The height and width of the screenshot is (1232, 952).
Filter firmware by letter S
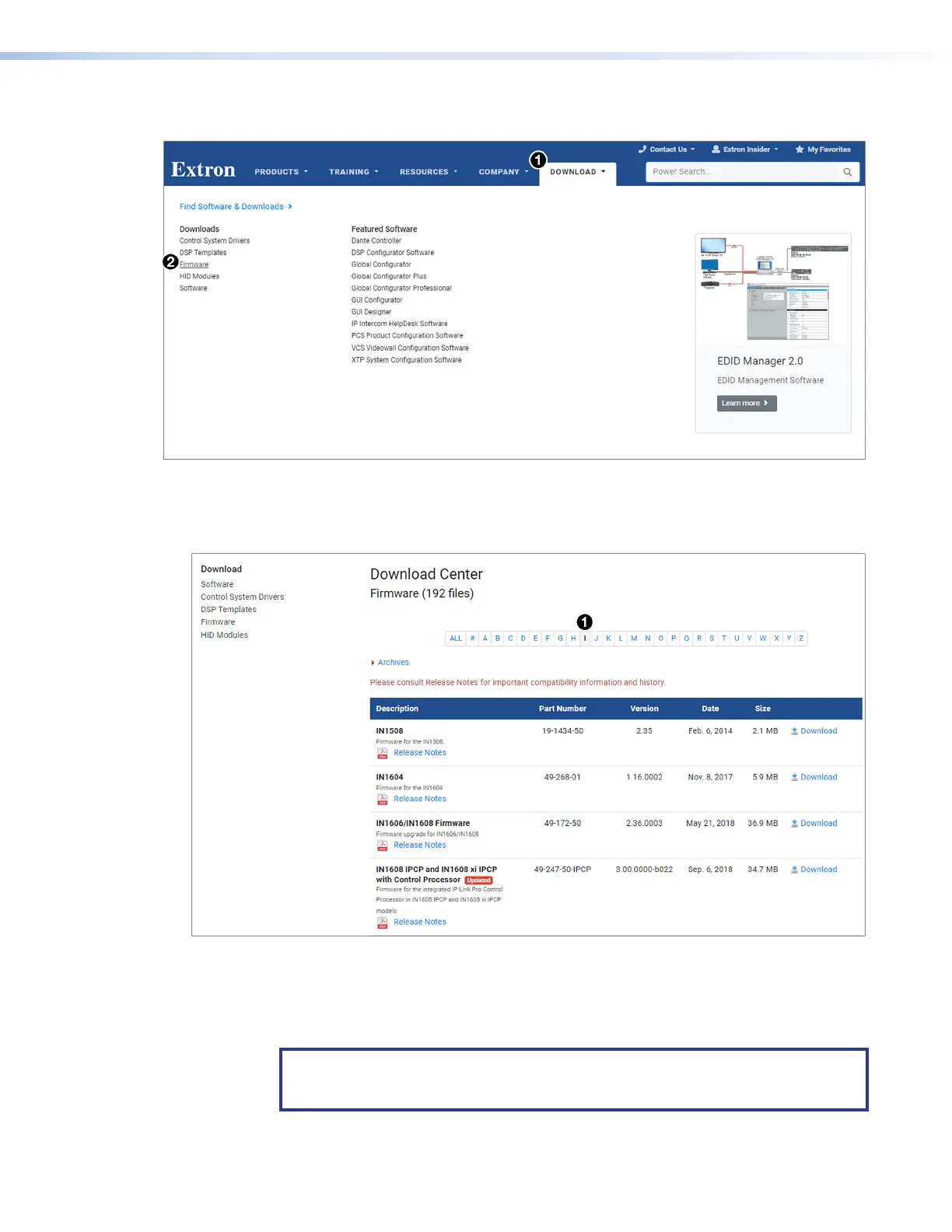712,639
